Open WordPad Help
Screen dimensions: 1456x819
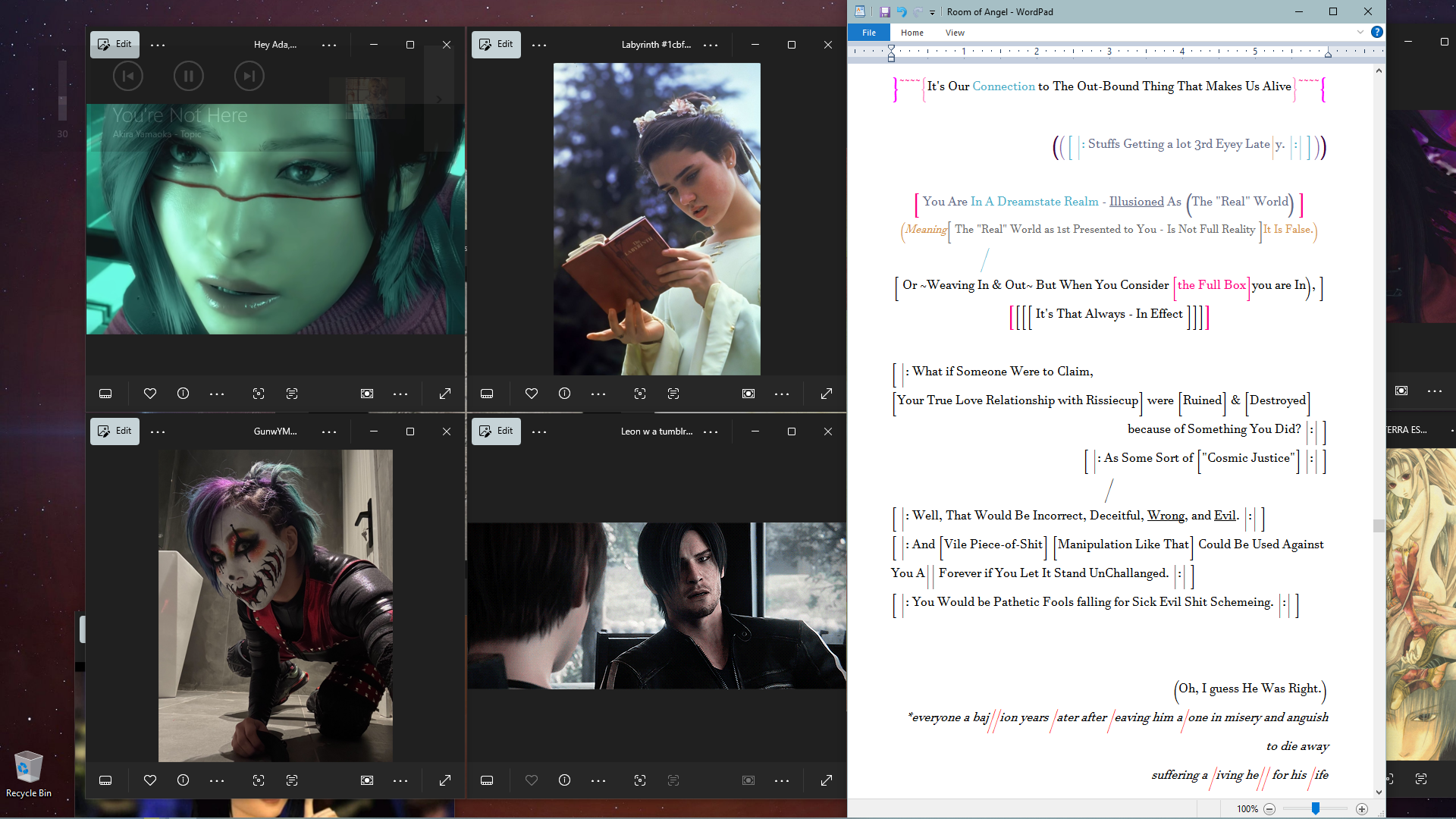pyautogui.click(x=1377, y=32)
